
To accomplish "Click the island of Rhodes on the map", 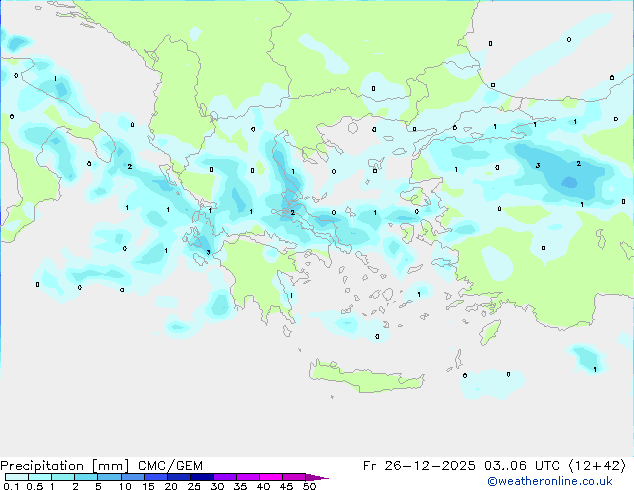I will pos(490,332).
